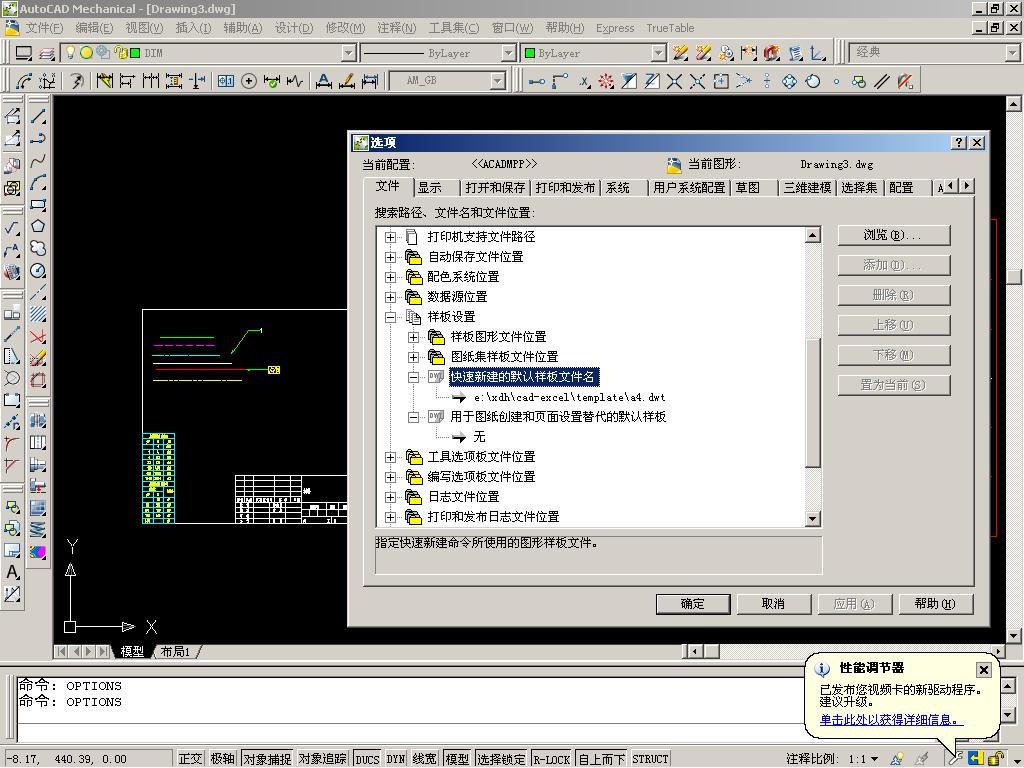Screen dimensions: 1024x768
Task: Click the circular gauge tool icon
Action: coord(38,270)
